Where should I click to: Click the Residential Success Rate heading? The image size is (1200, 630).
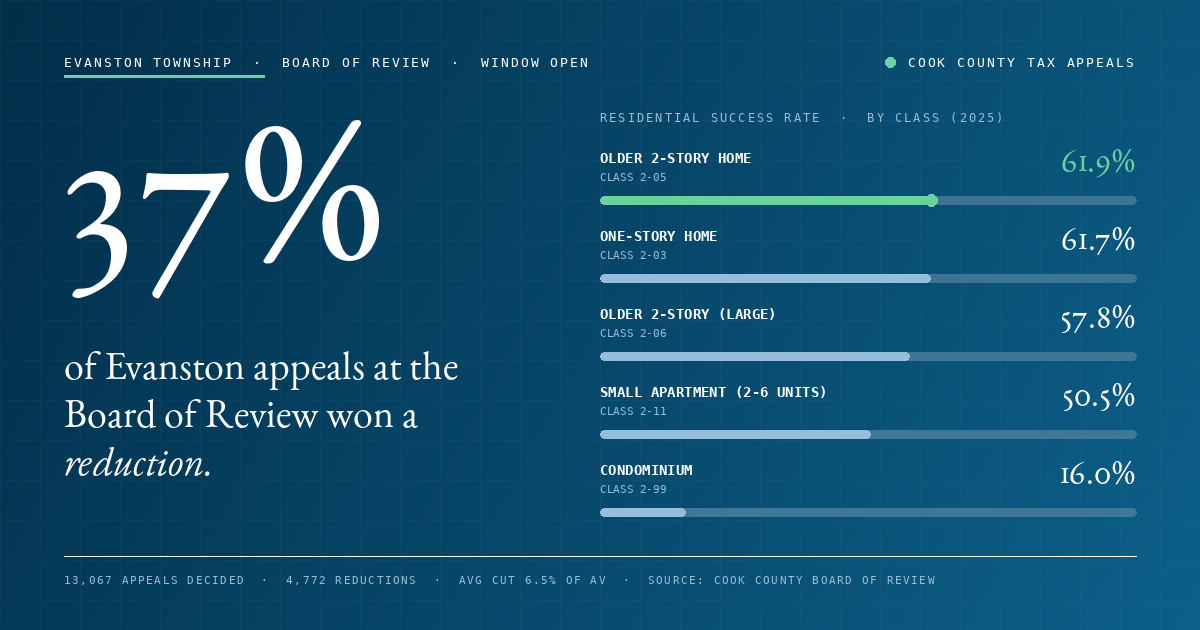pos(710,118)
